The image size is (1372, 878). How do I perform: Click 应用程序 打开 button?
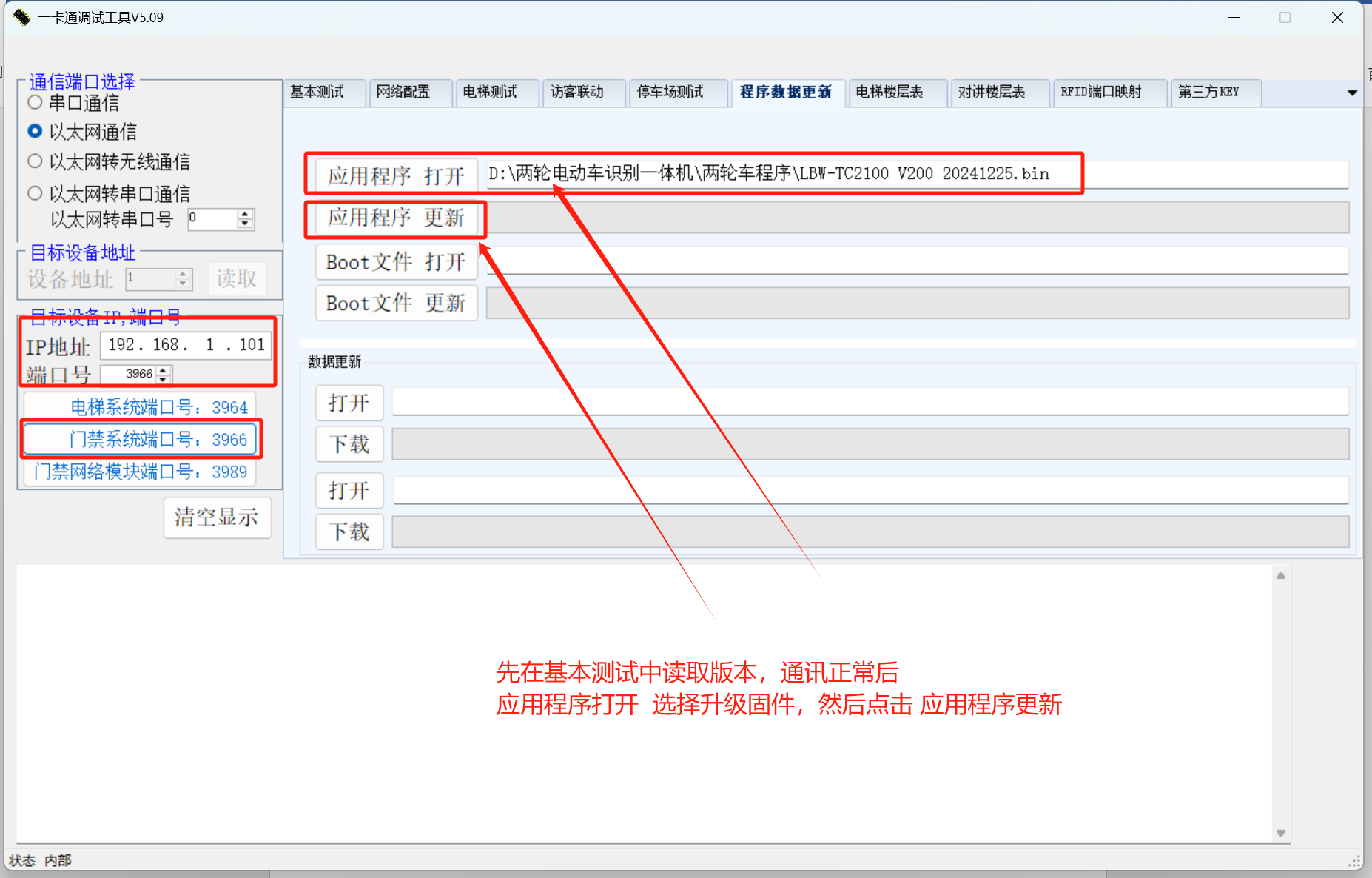pyautogui.click(x=396, y=175)
